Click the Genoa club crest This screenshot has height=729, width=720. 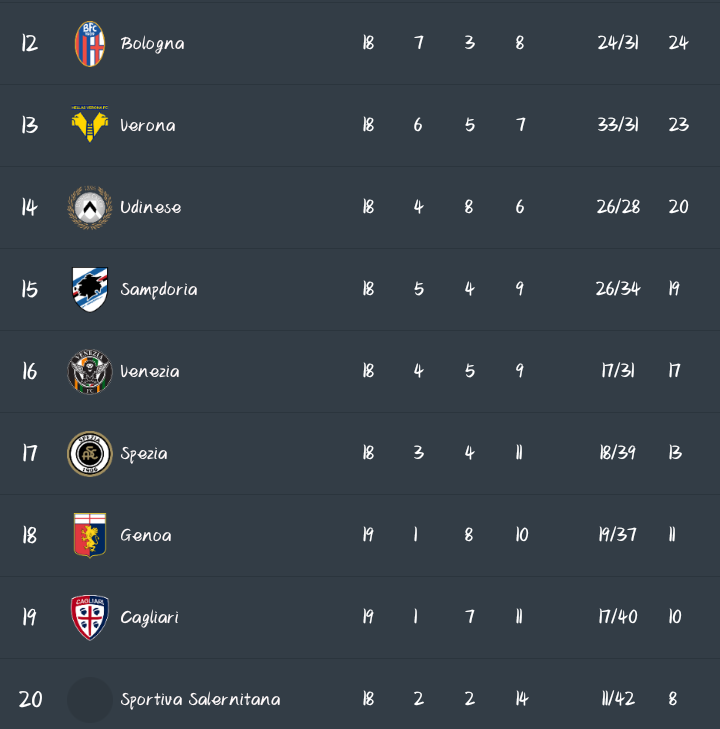90,536
